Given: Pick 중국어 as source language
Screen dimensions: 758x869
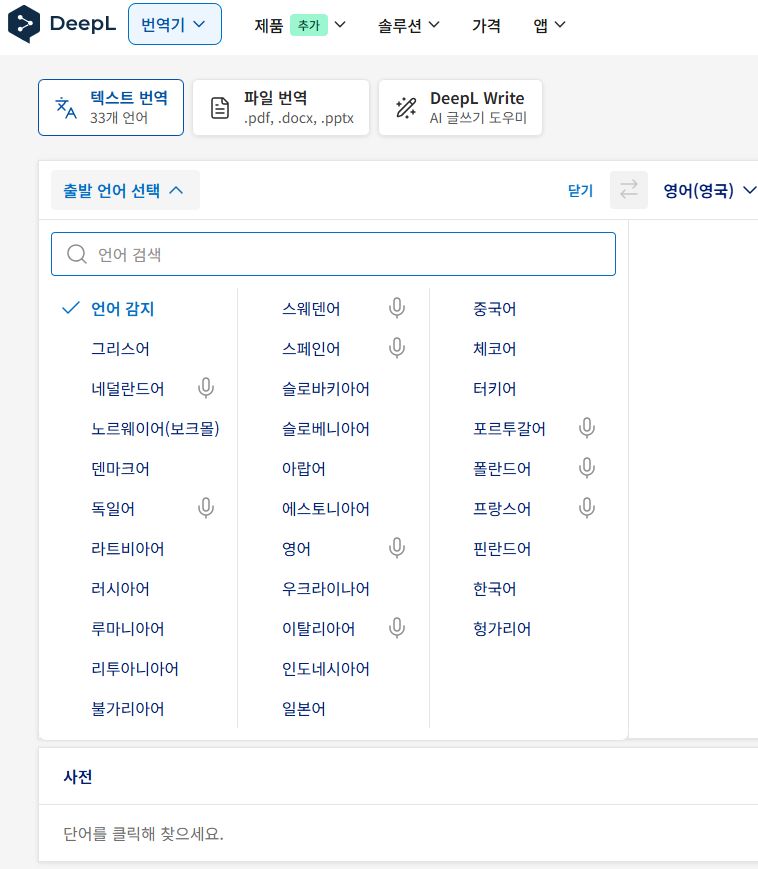Looking at the screenshot, I should tap(494, 308).
